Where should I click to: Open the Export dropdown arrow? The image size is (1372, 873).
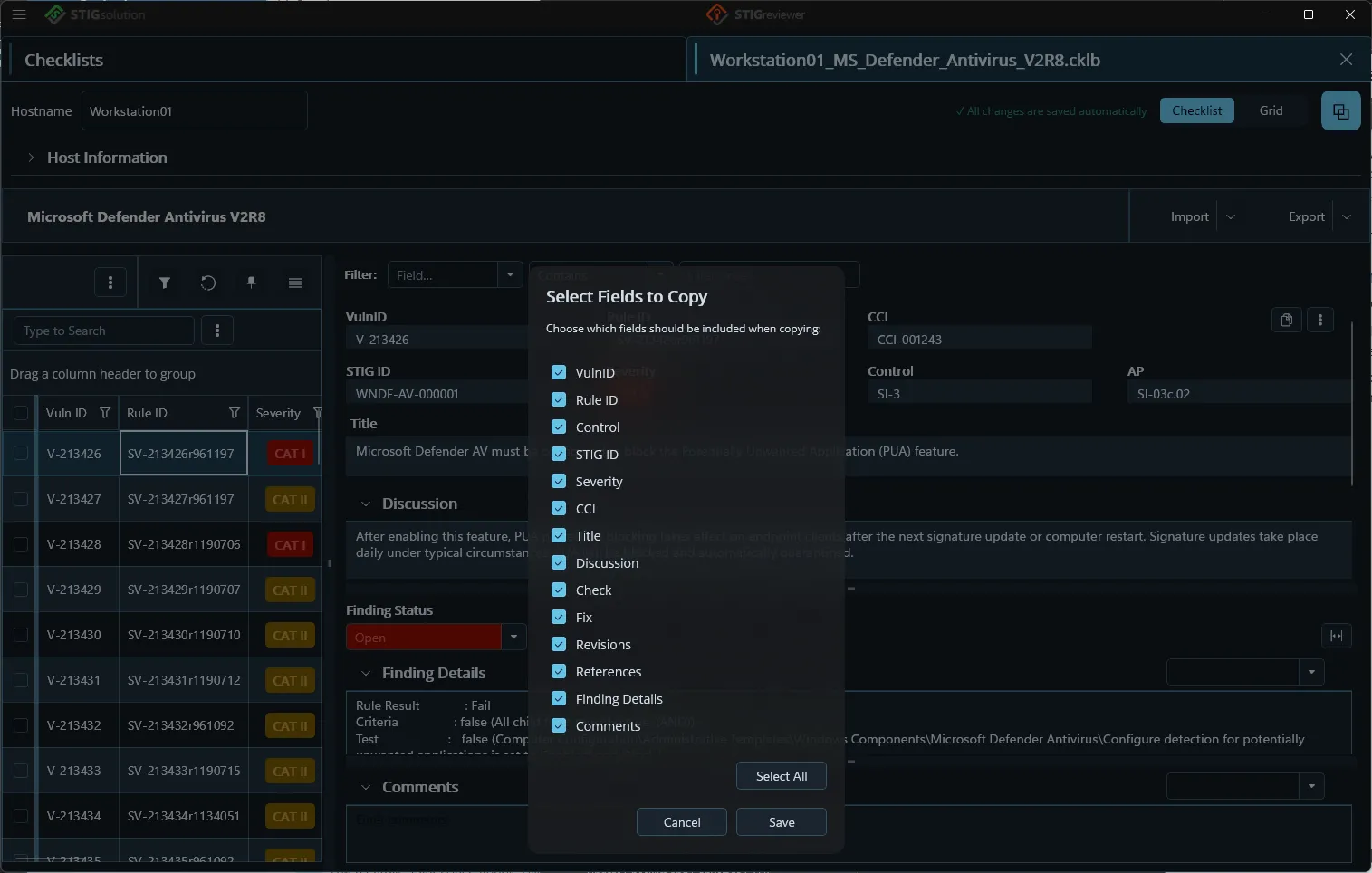[x=1347, y=216]
